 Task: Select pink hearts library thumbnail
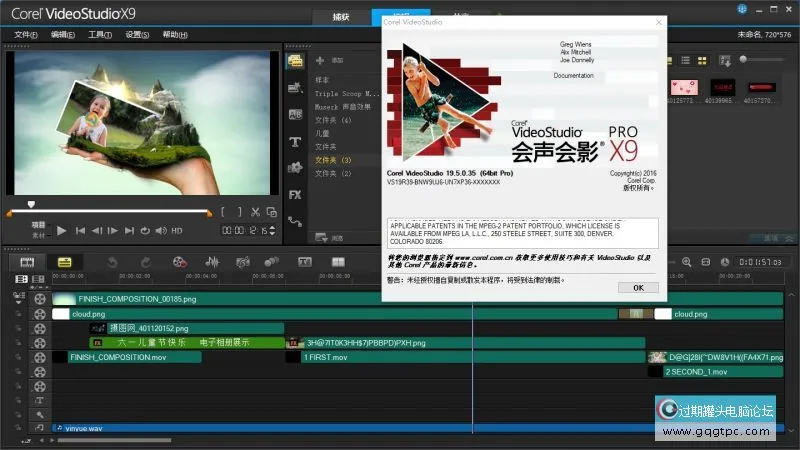tap(684, 88)
